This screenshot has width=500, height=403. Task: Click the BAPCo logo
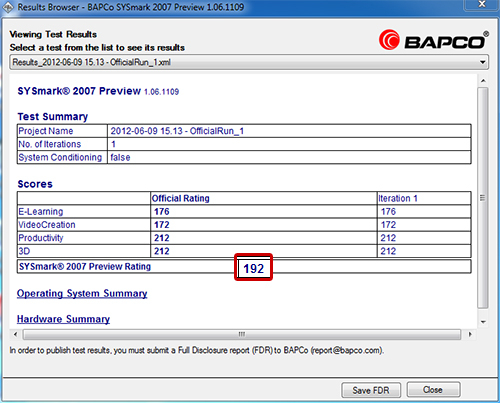coord(434,40)
